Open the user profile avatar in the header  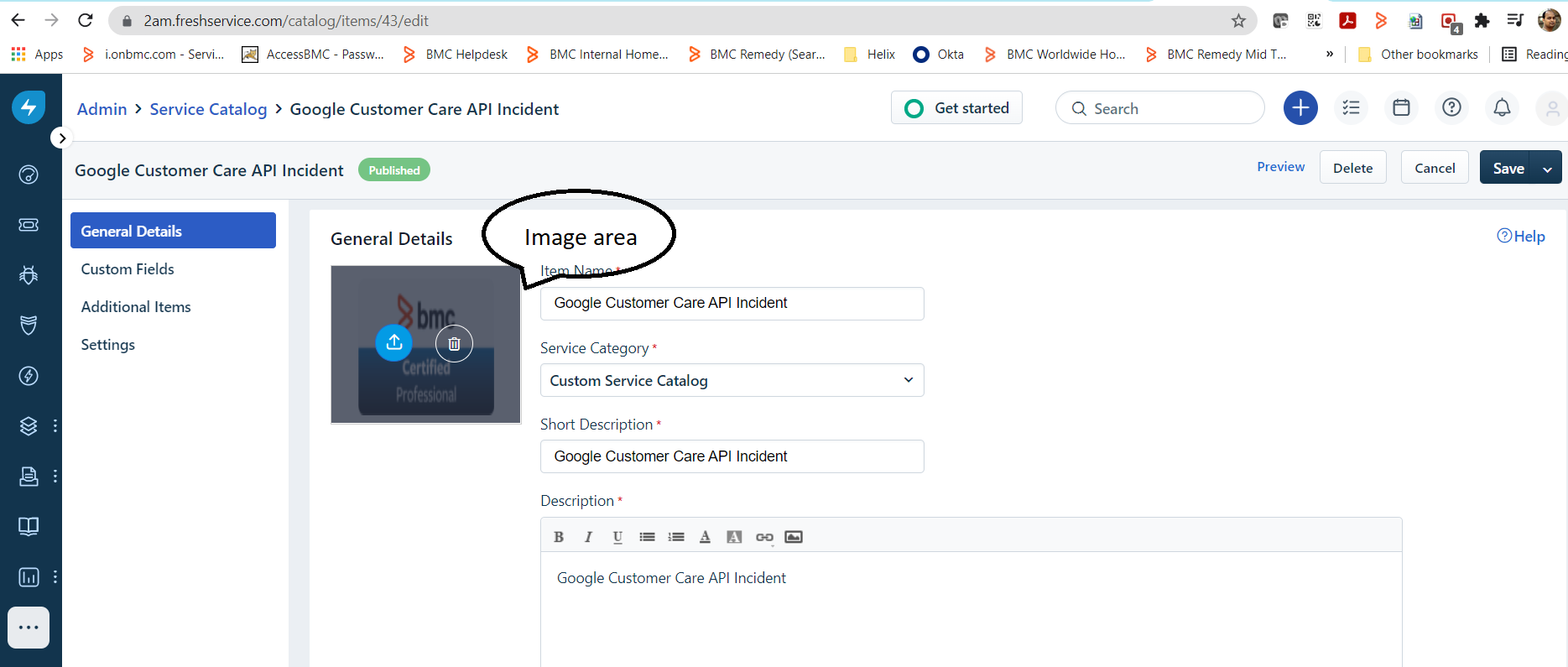(x=1552, y=108)
